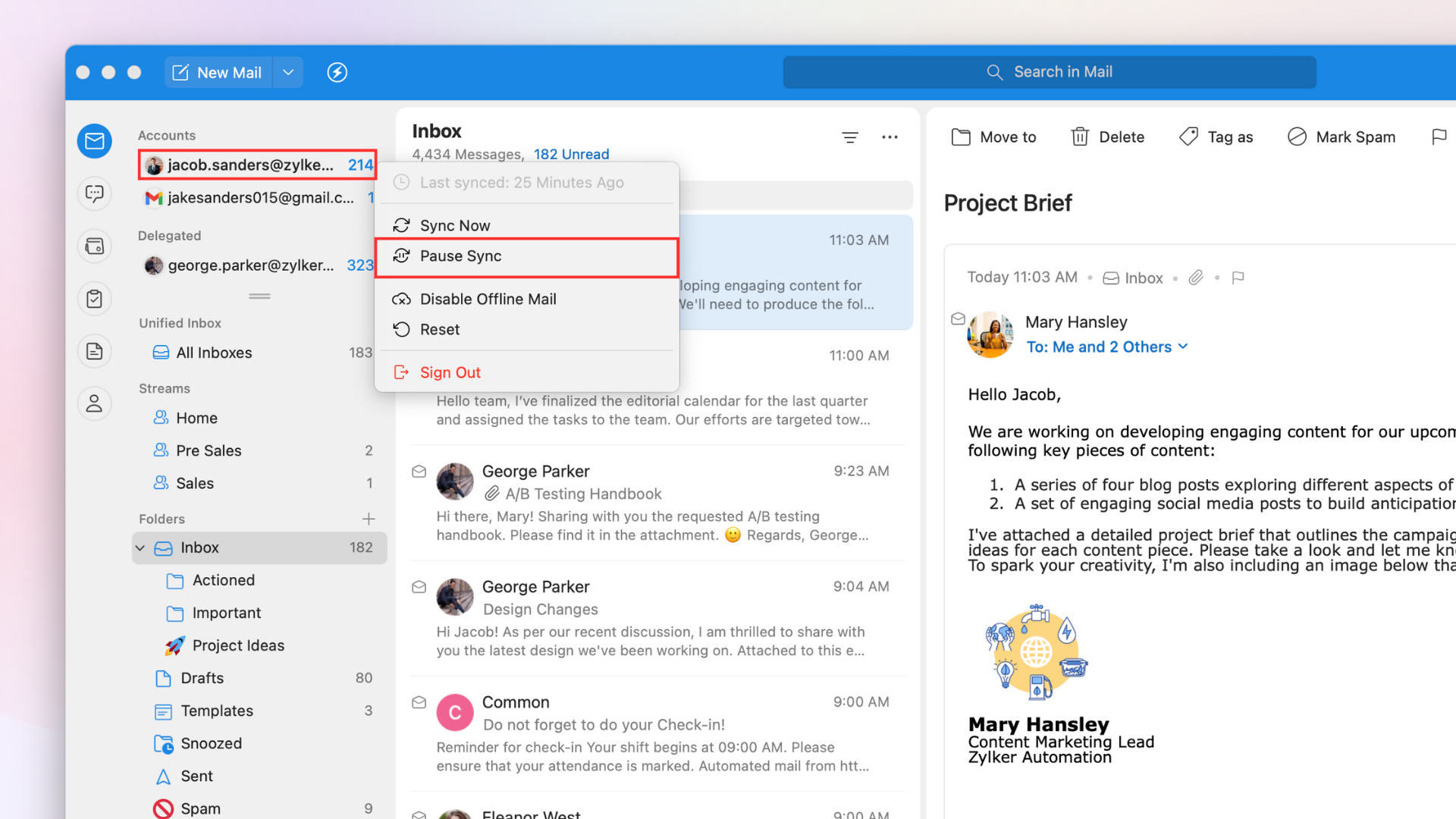This screenshot has height=819, width=1456.
Task: Choose Sign Out in context menu
Action: tap(450, 372)
